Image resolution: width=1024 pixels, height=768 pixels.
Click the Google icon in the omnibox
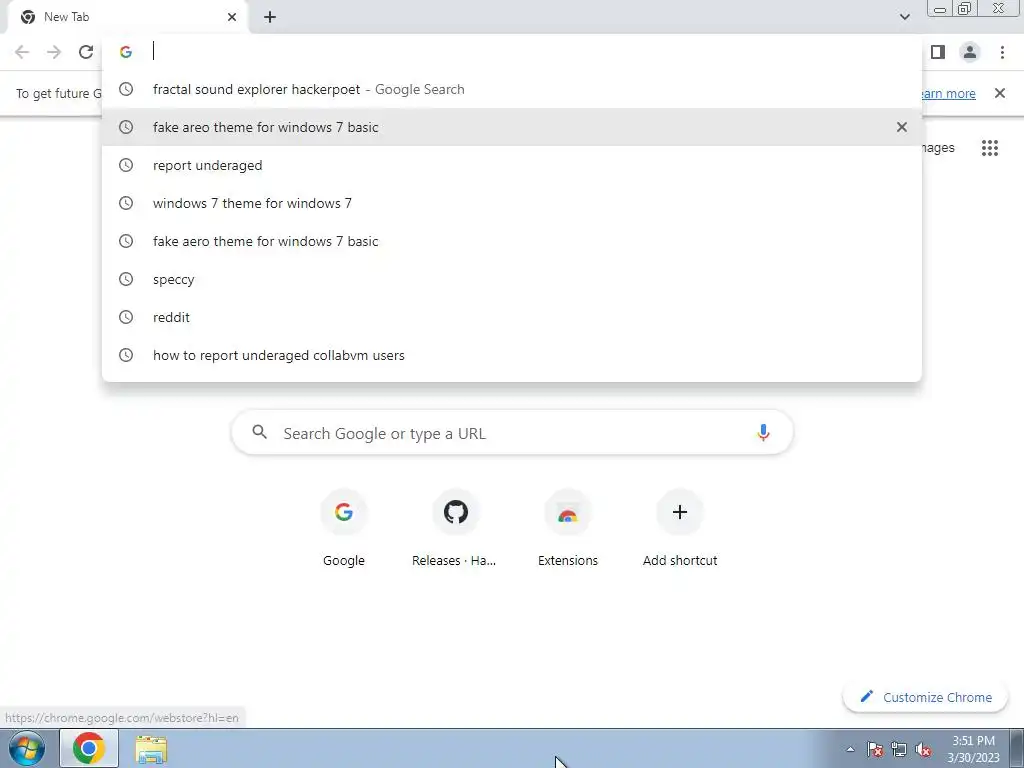(126, 52)
